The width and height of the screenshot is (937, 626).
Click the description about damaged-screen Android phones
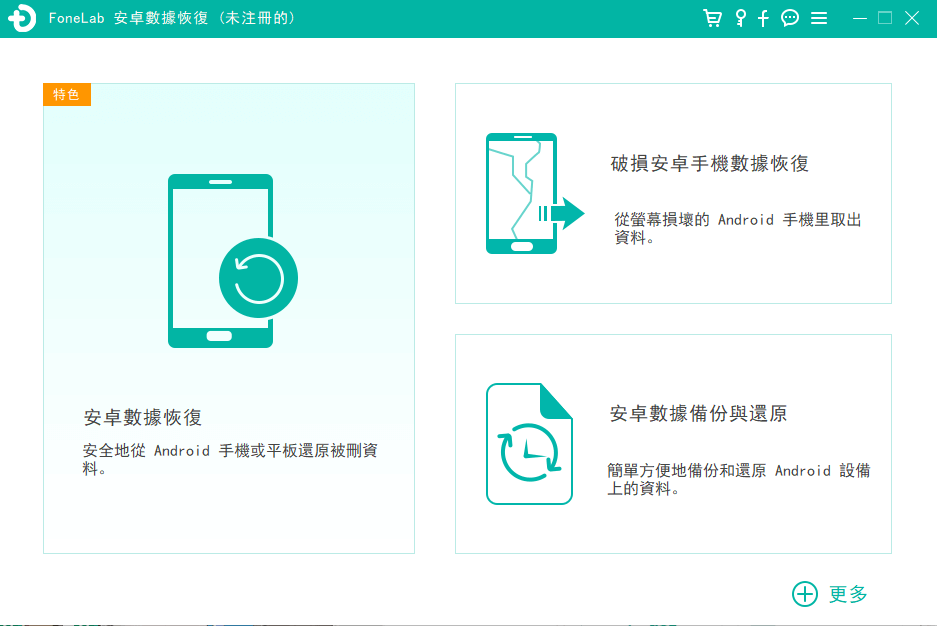(x=737, y=228)
